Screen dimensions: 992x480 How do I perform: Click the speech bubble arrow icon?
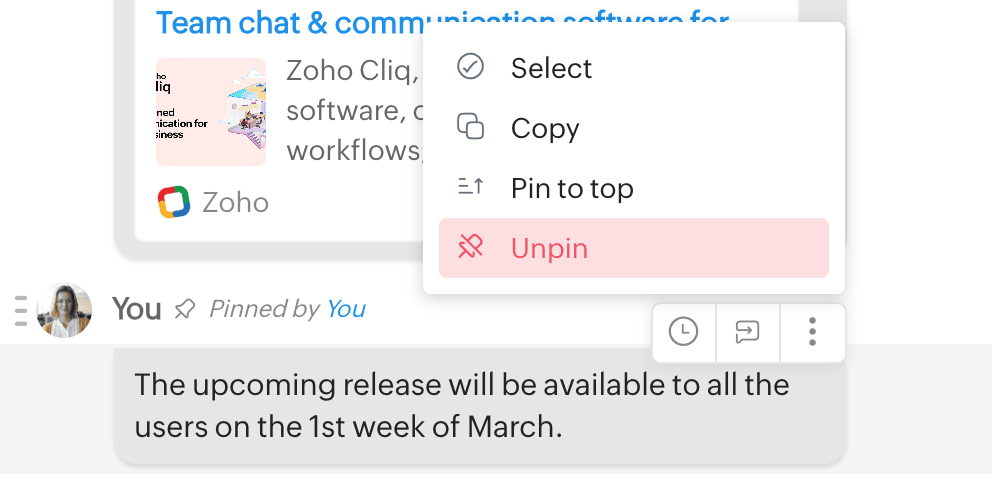click(x=748, y=332)
